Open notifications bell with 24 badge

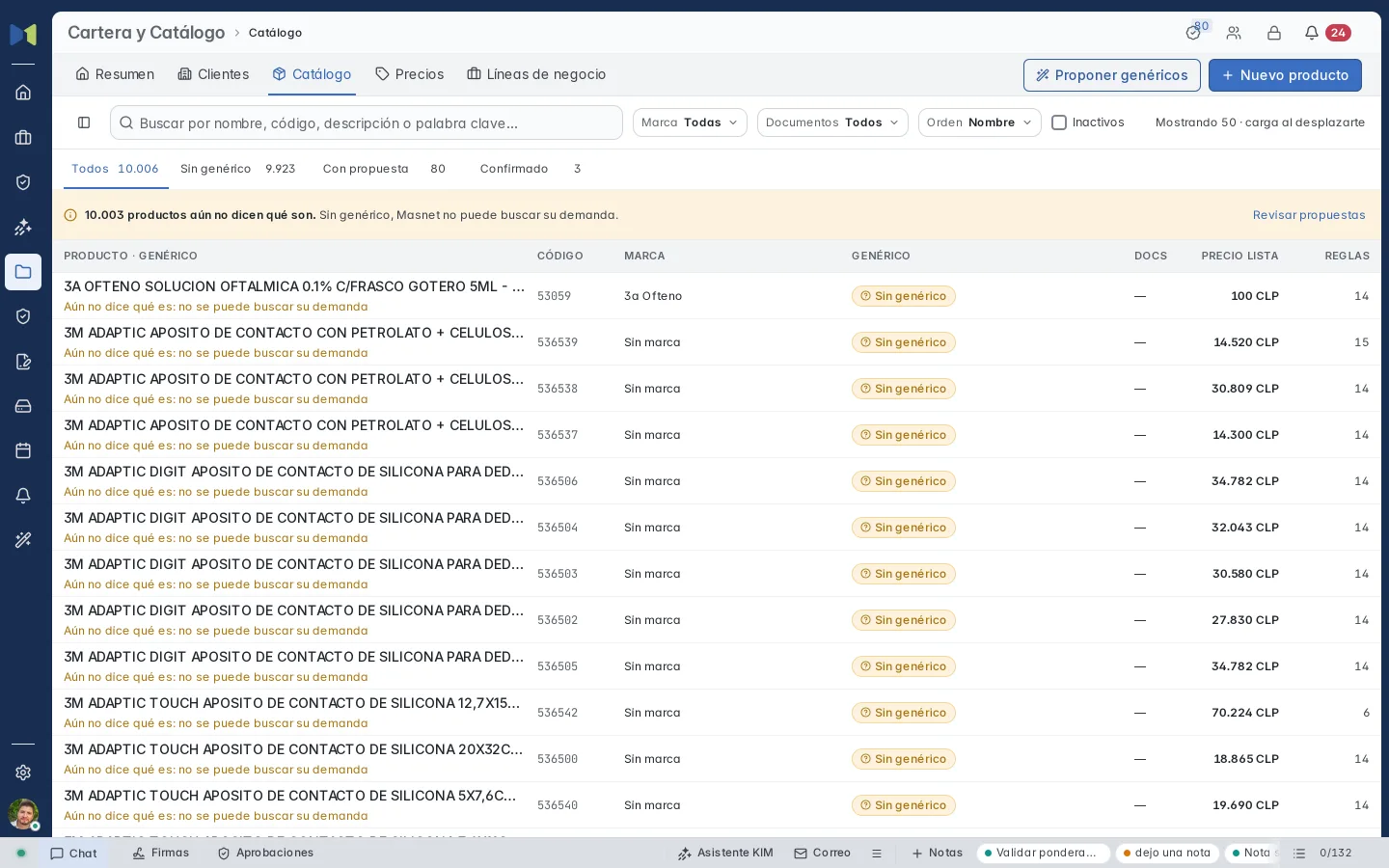pyautogui.click(x=1326, y=33)
